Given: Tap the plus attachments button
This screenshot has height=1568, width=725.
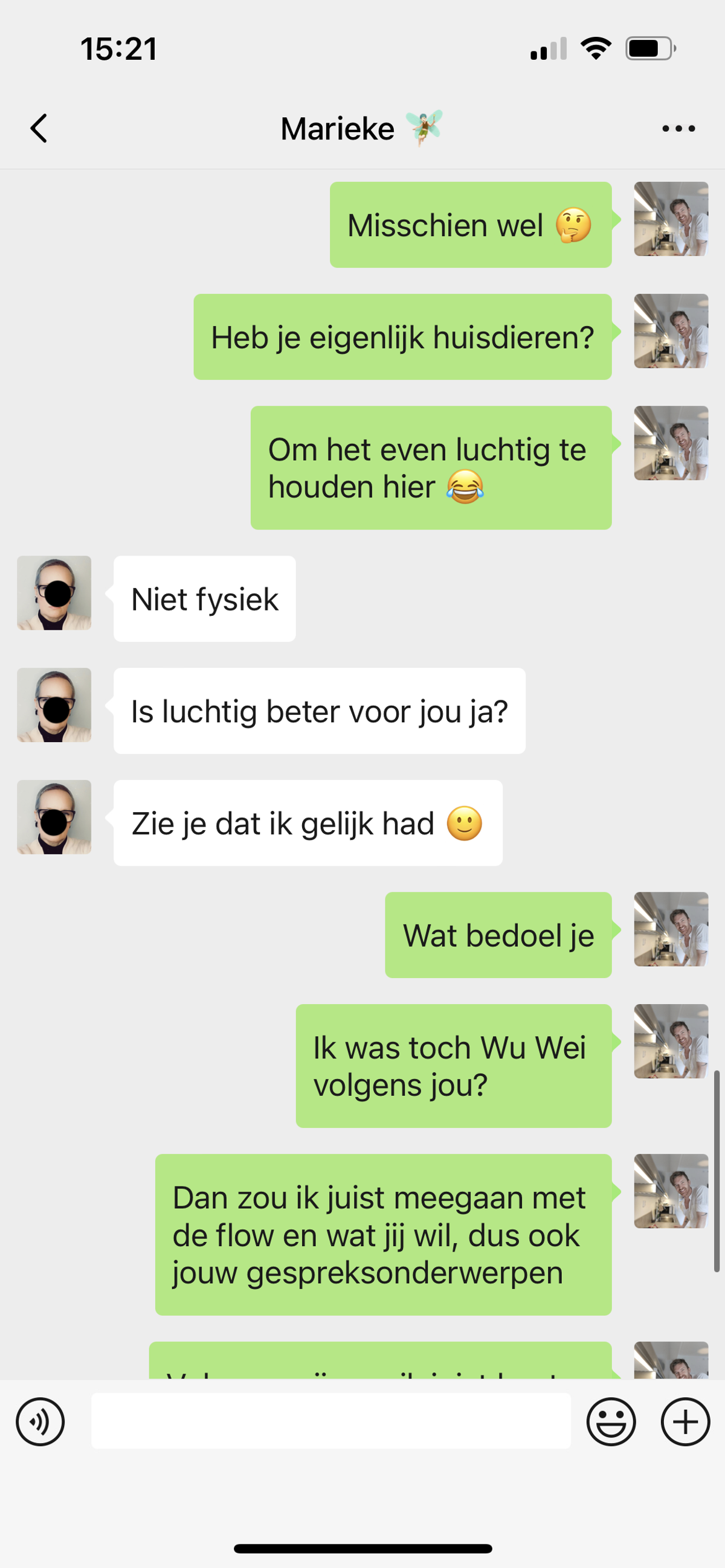Looking at the screenshot, I should 685,1422.
